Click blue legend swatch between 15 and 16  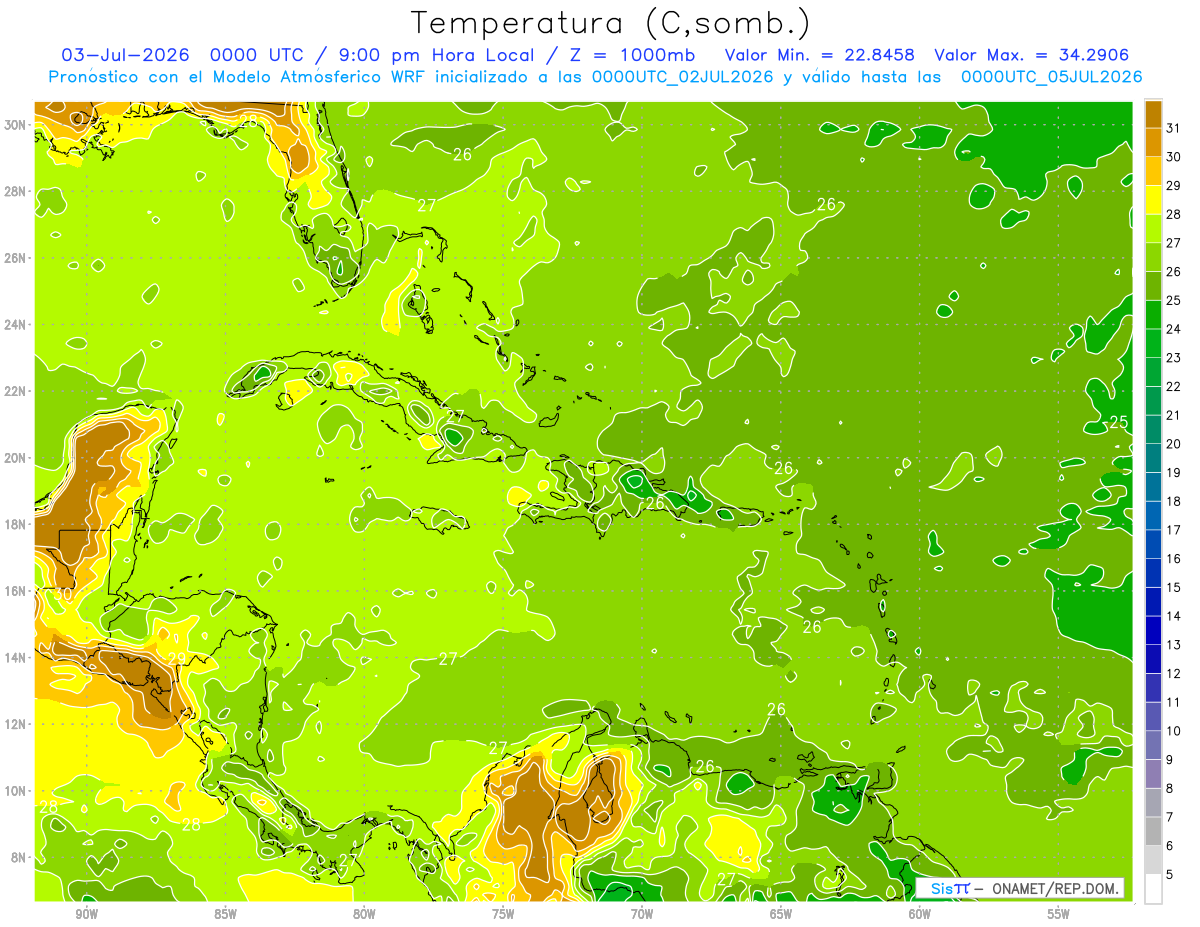[1153, 573]
